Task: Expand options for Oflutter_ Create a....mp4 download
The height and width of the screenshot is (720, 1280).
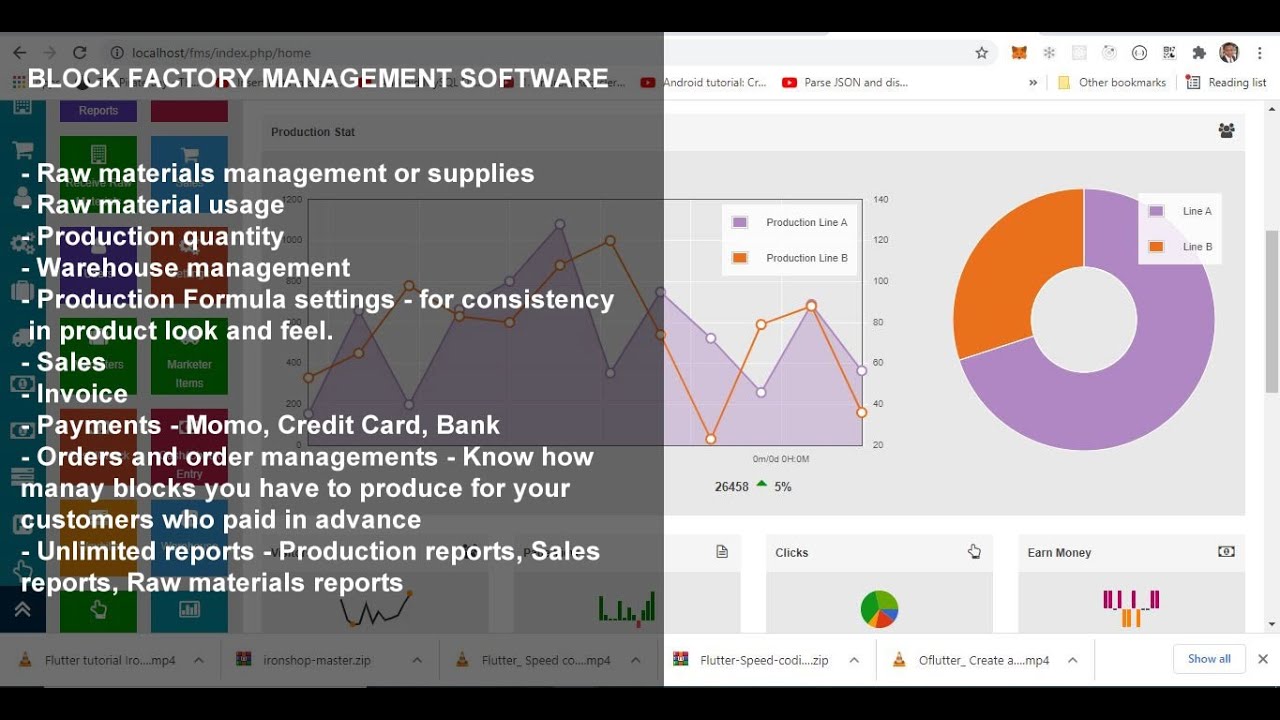Action: coord(1072,660)
